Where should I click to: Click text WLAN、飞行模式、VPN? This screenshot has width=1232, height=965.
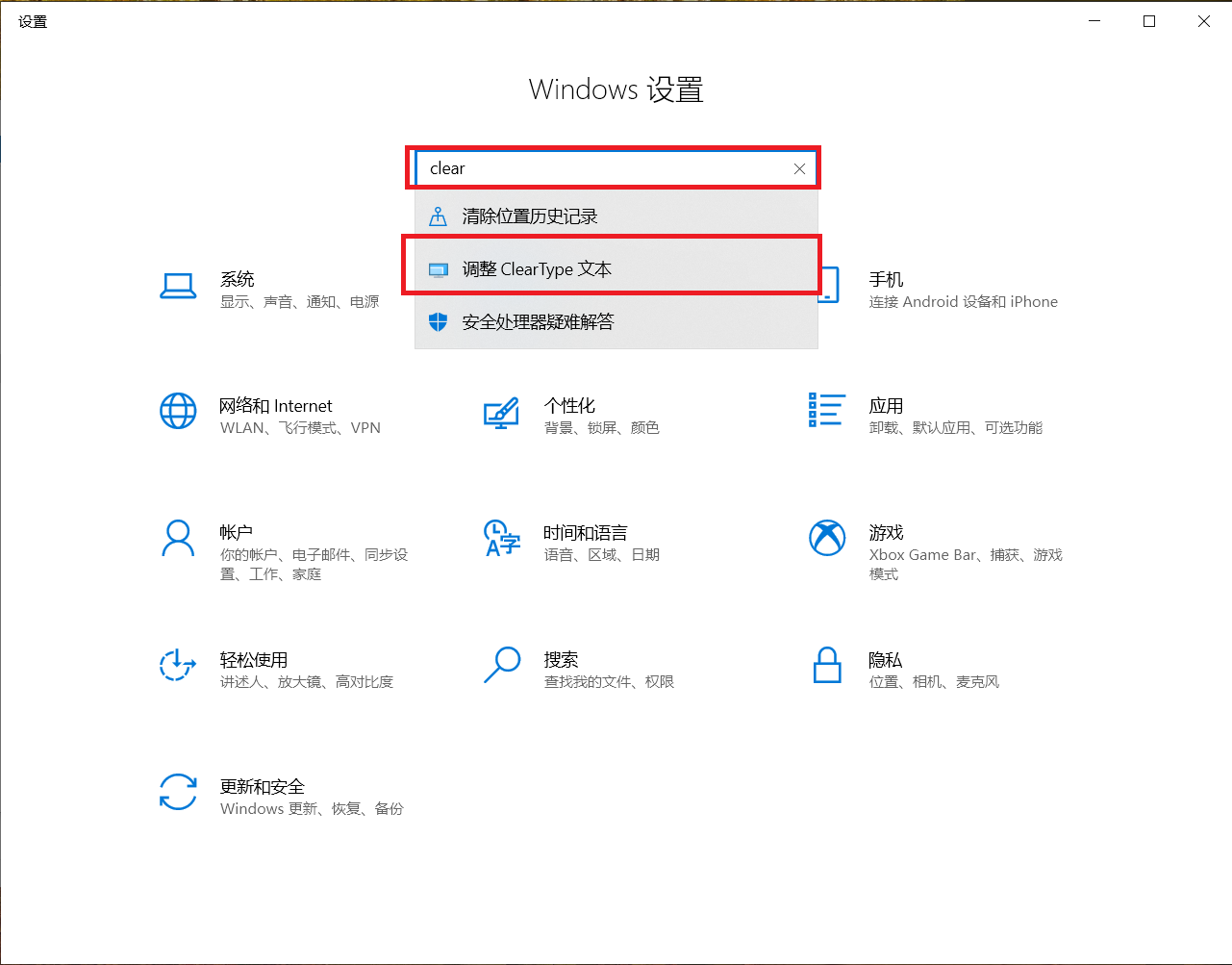pyautogui.click(x=300, y=428)
